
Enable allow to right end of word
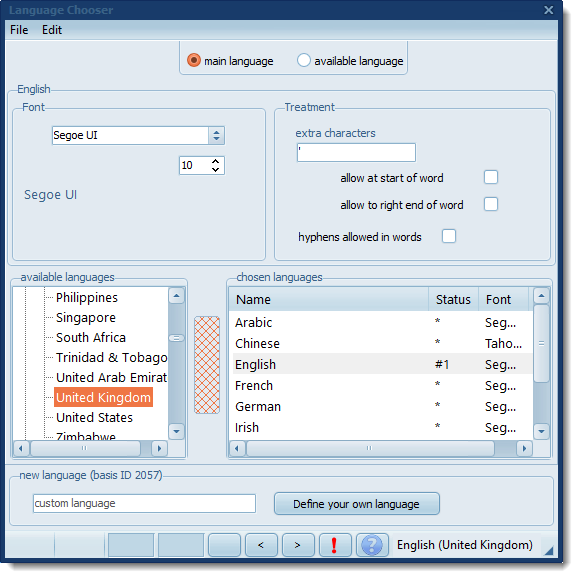tap(491, 204)
